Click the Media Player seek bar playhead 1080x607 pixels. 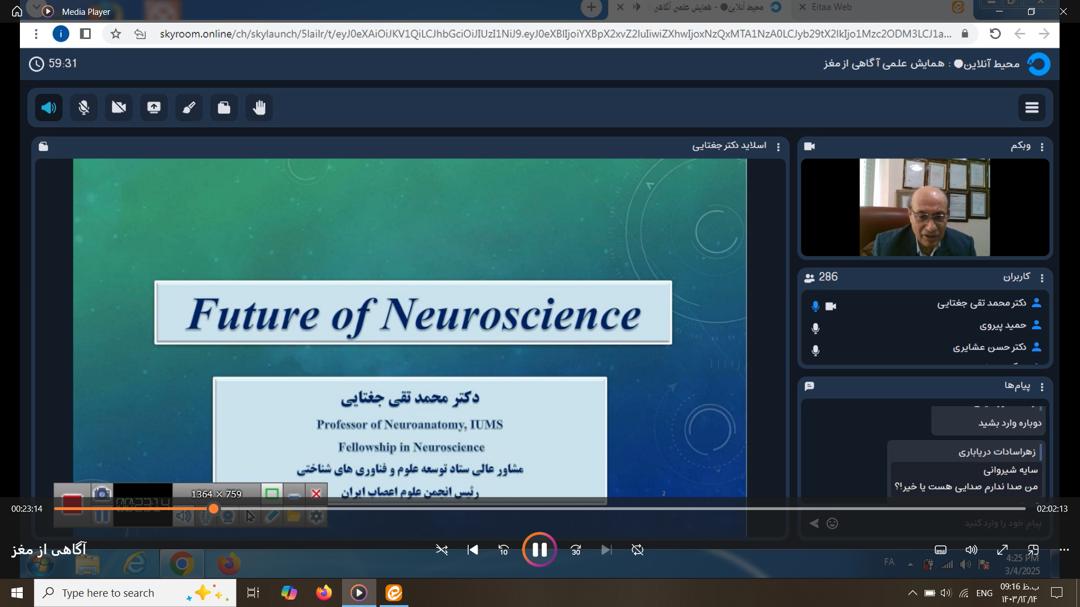[214, 508]
